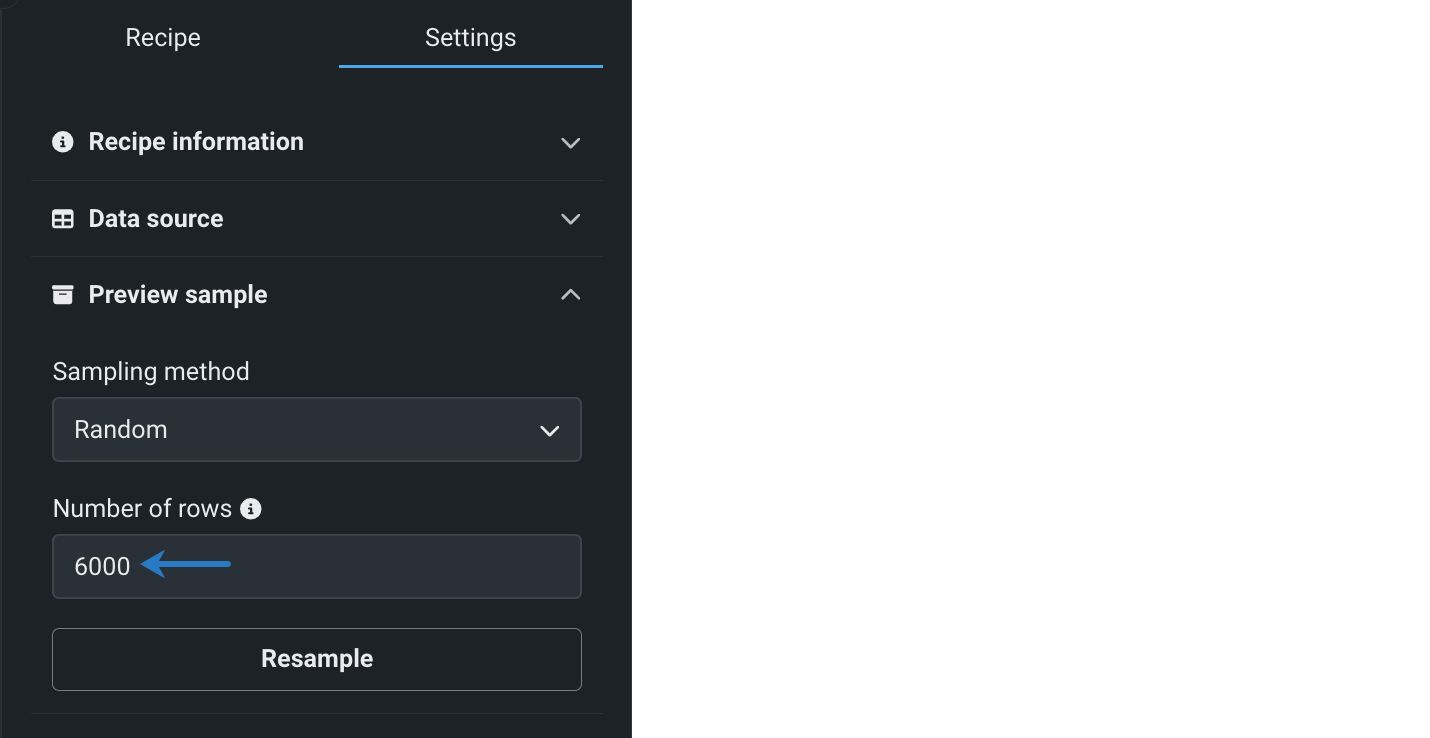This screenshot has height=738, width=1430.
Task: Click the Recipe information info icon
Action: pyautogui.click(x=63, y=142)
